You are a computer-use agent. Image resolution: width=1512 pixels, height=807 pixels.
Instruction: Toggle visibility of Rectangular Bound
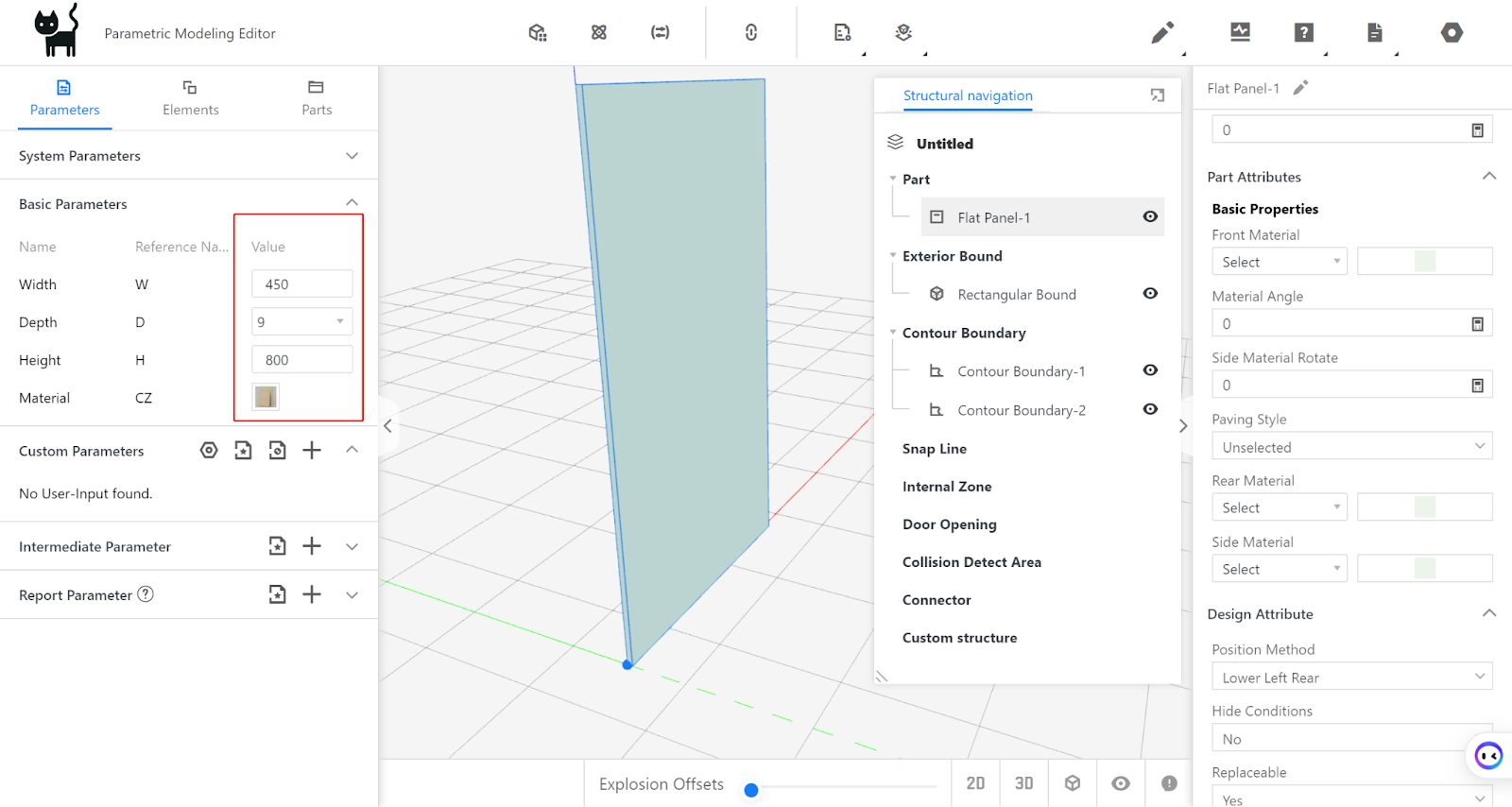(x=1150, y=294)
